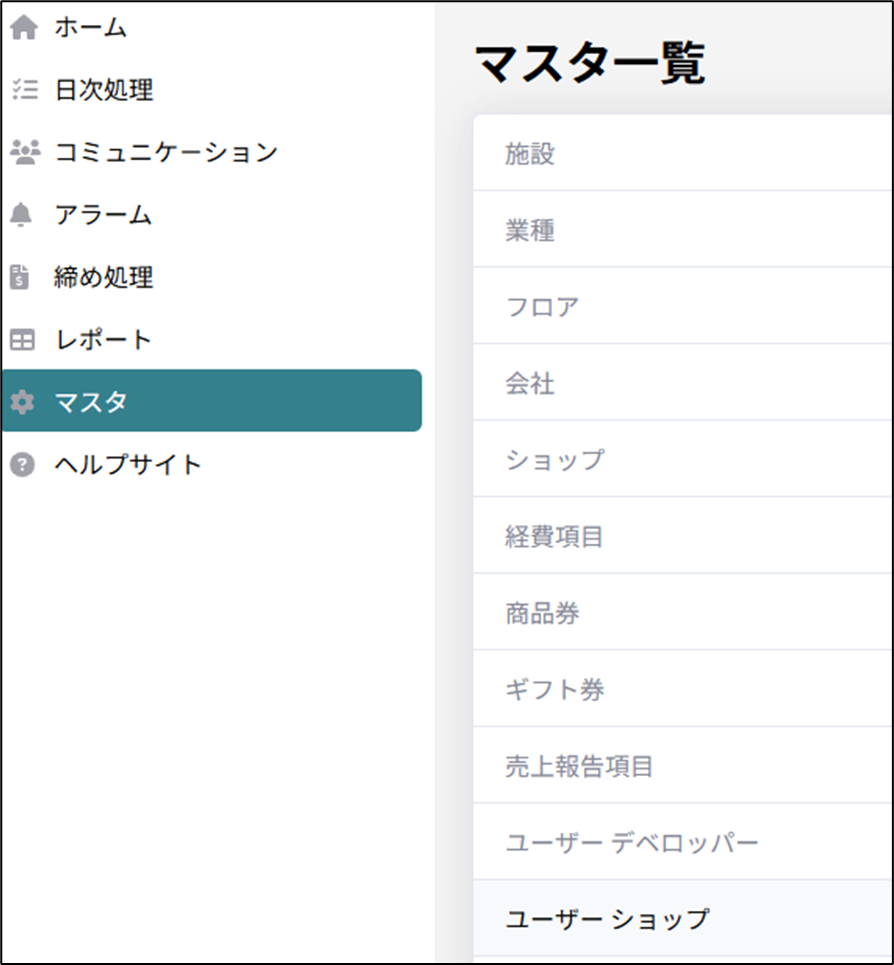Select 施設 from master list

[530, 154]
